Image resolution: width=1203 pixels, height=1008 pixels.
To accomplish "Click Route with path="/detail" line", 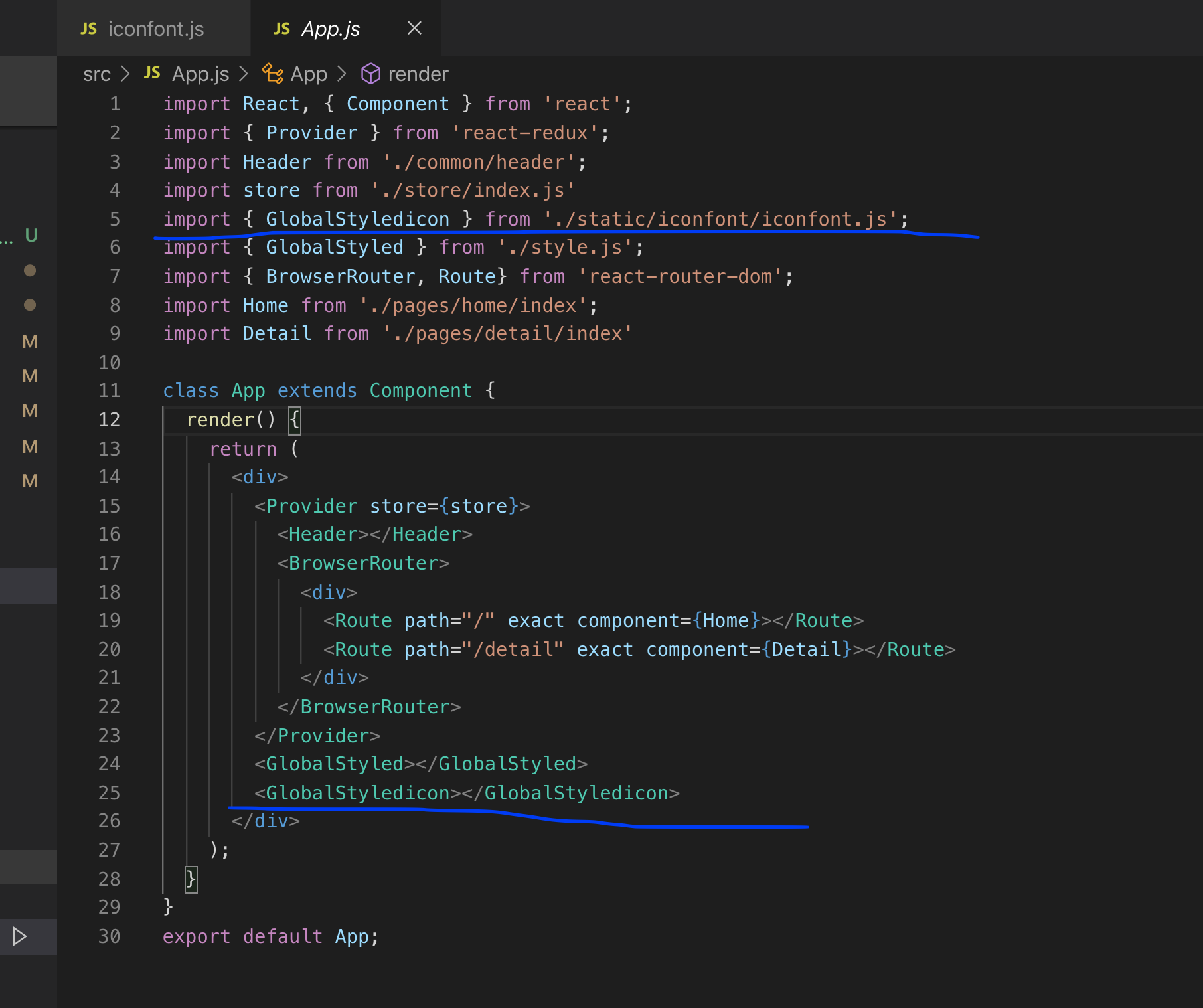I will point(640,649).
